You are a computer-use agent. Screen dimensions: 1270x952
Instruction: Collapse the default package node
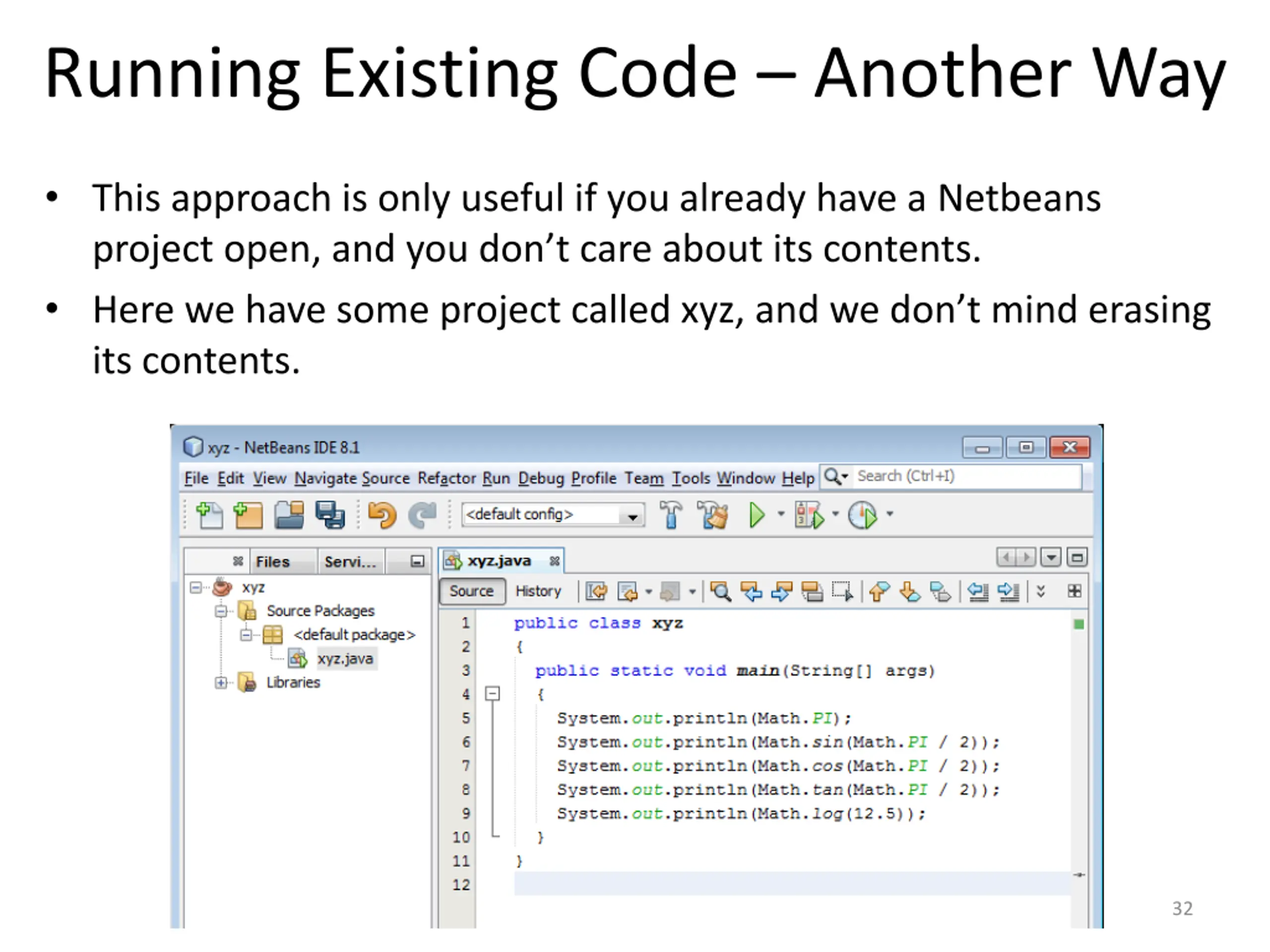[246, 635]
